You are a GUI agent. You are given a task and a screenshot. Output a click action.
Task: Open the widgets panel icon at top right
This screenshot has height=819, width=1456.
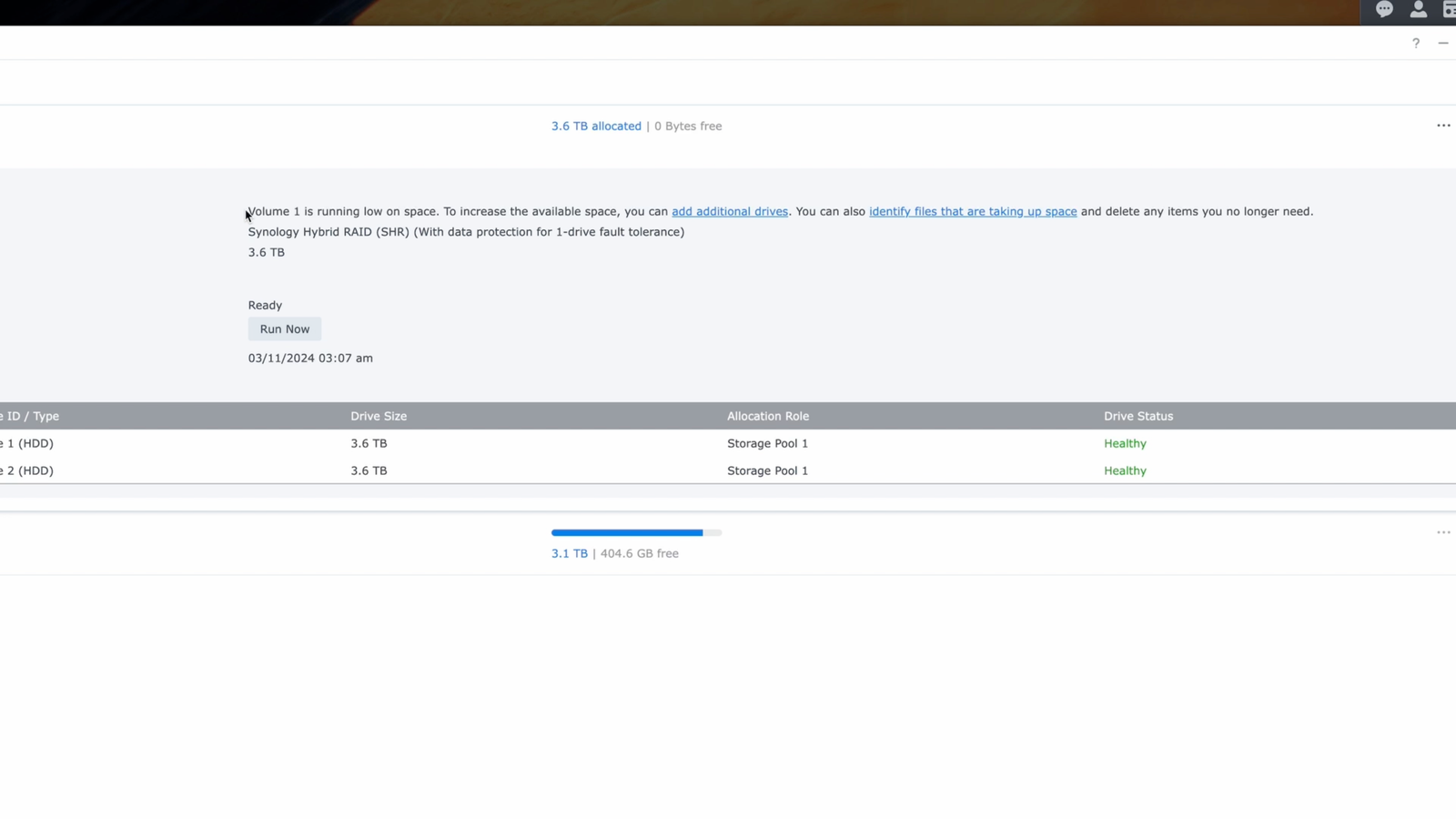(1450, 10)
